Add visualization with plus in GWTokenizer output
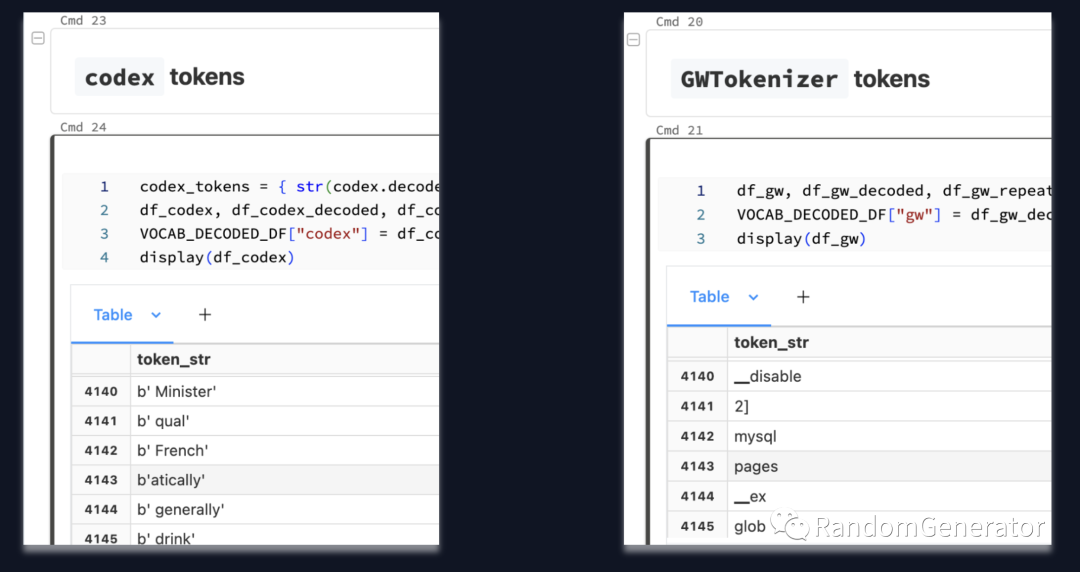Viewport: 1080px width, 572px height. tap(803, 297)
